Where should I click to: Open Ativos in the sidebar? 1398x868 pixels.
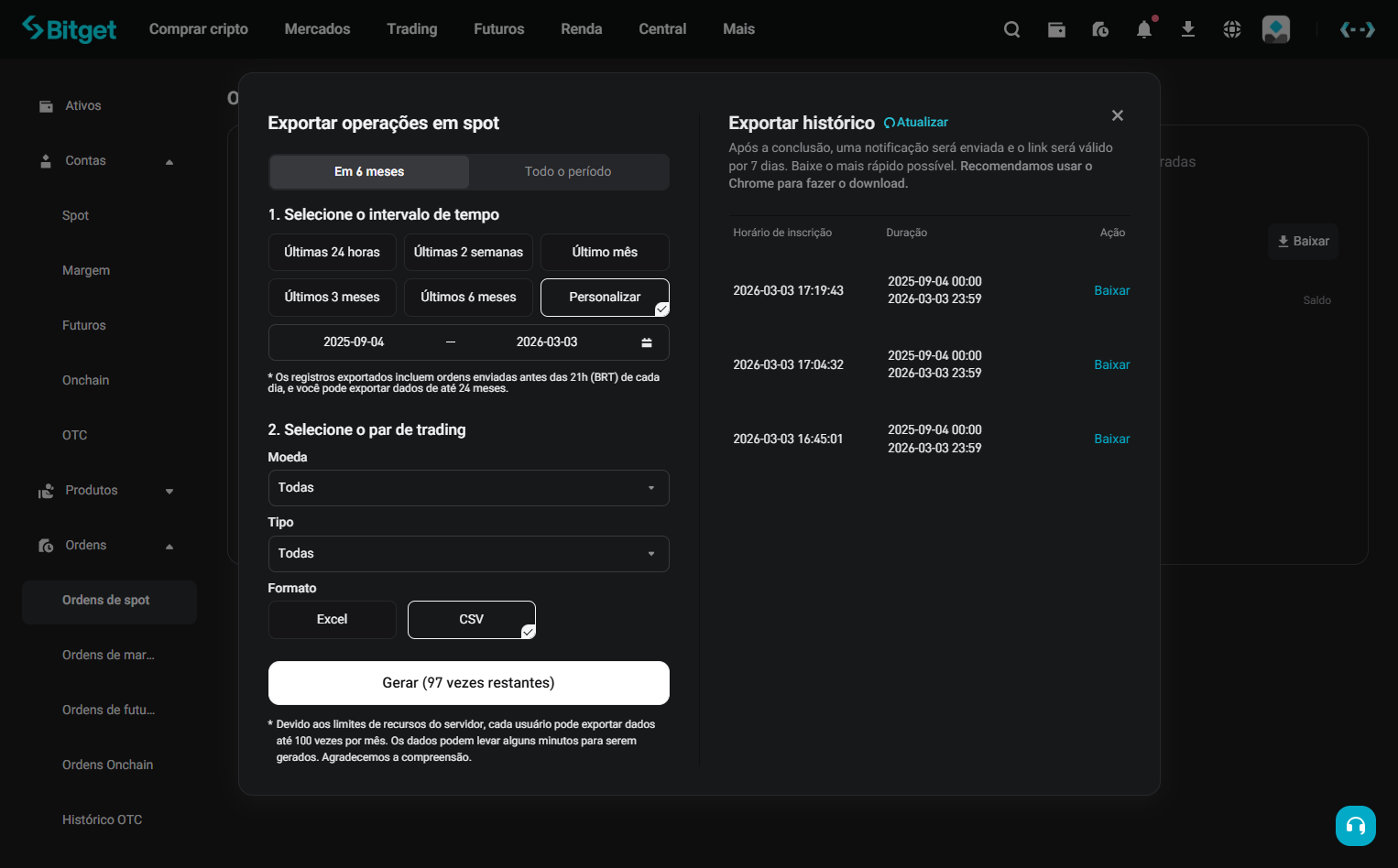[83, 106]
